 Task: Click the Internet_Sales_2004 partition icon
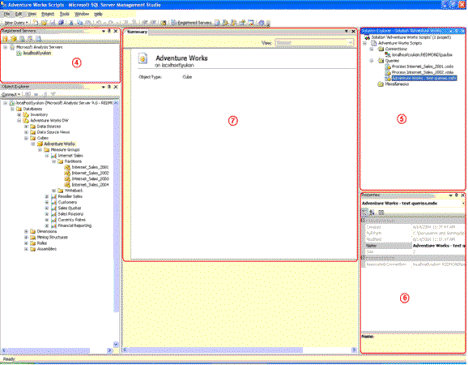67,185
